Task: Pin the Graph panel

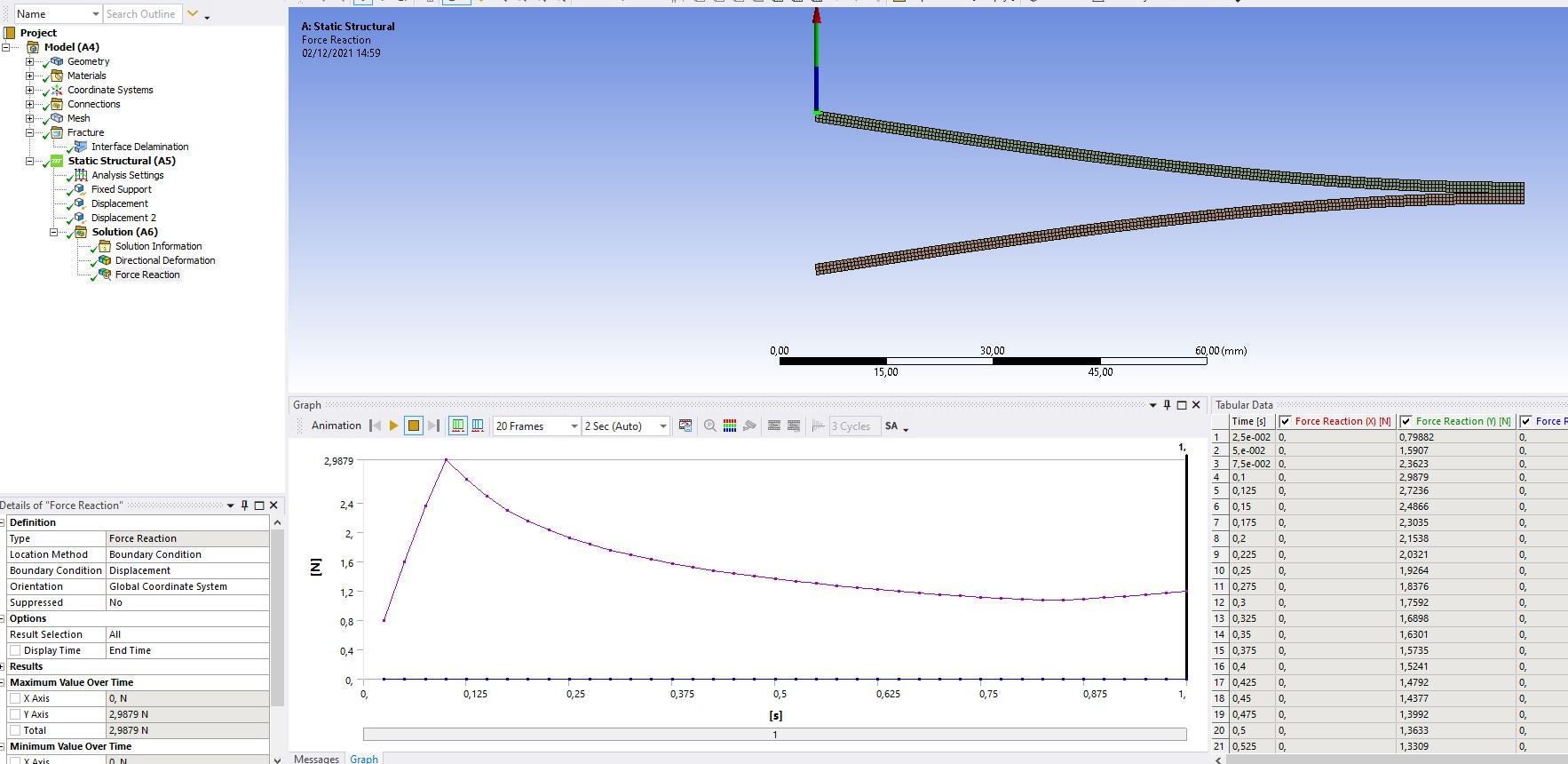Action: click(1168, 404)
